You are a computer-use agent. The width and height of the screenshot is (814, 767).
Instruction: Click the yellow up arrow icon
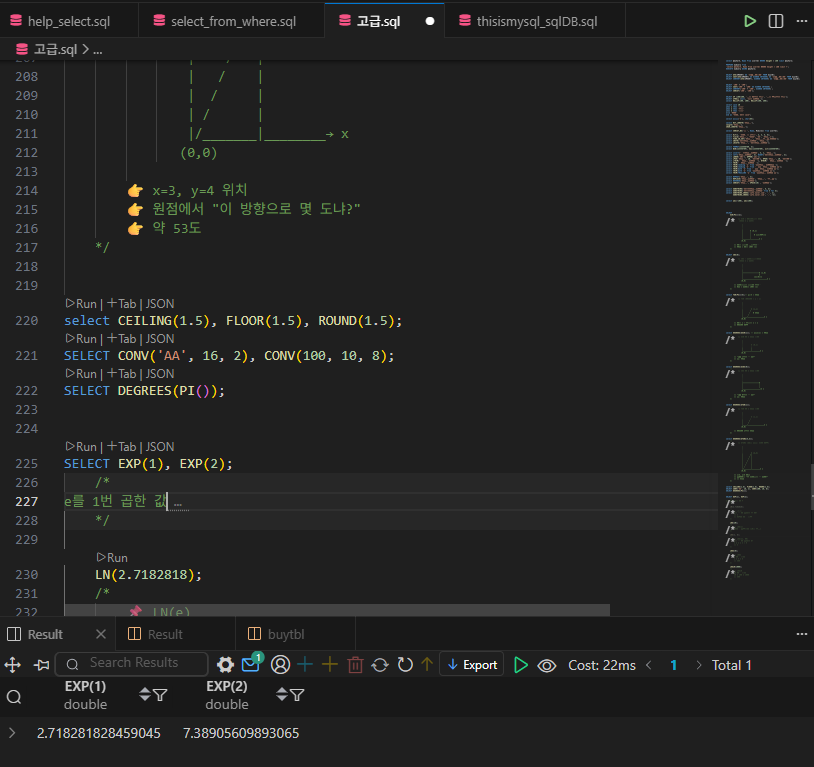pyautogui.click(x=427, y=665)
